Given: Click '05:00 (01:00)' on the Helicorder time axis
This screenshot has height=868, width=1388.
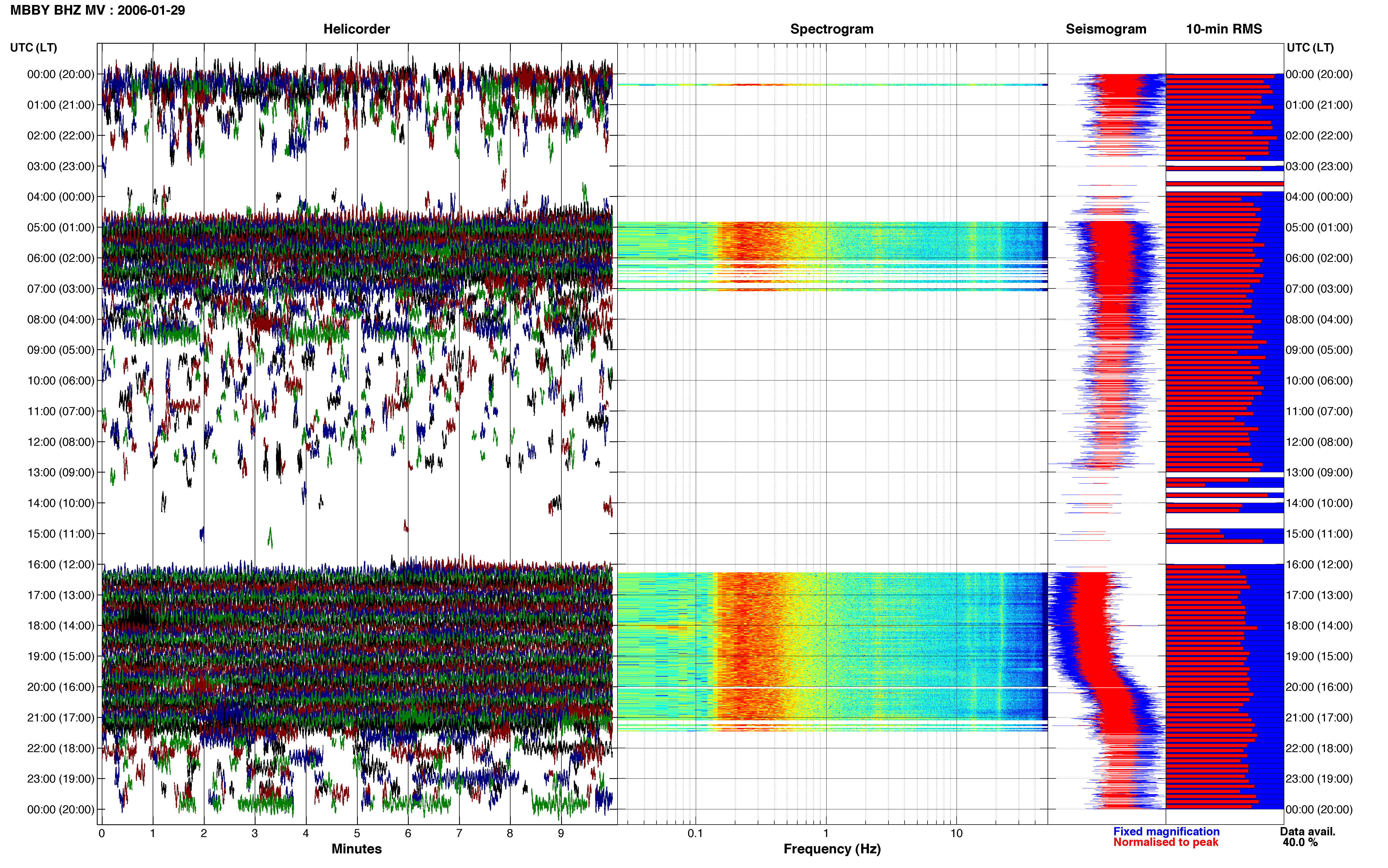Looking at the screenshot, I should click(61, 227).
